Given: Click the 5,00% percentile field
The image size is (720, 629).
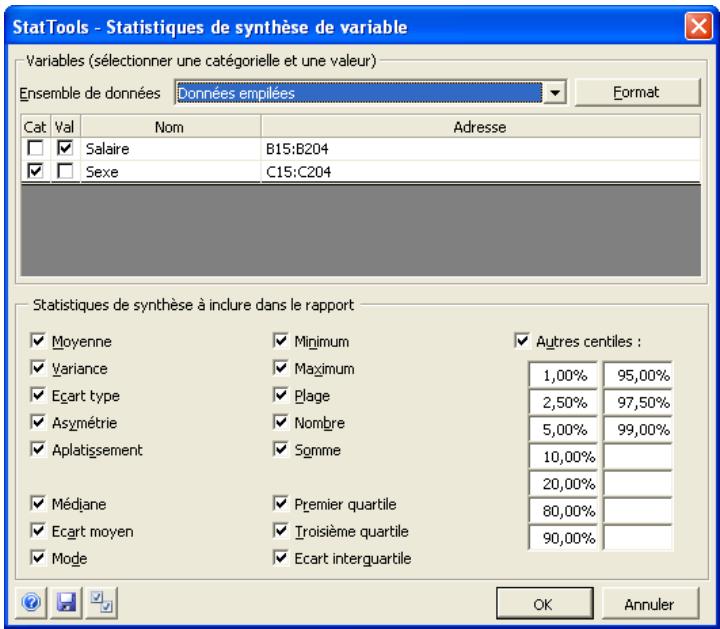Looking at the screenshot, I should pyautogui.click(x=563, y=429).
